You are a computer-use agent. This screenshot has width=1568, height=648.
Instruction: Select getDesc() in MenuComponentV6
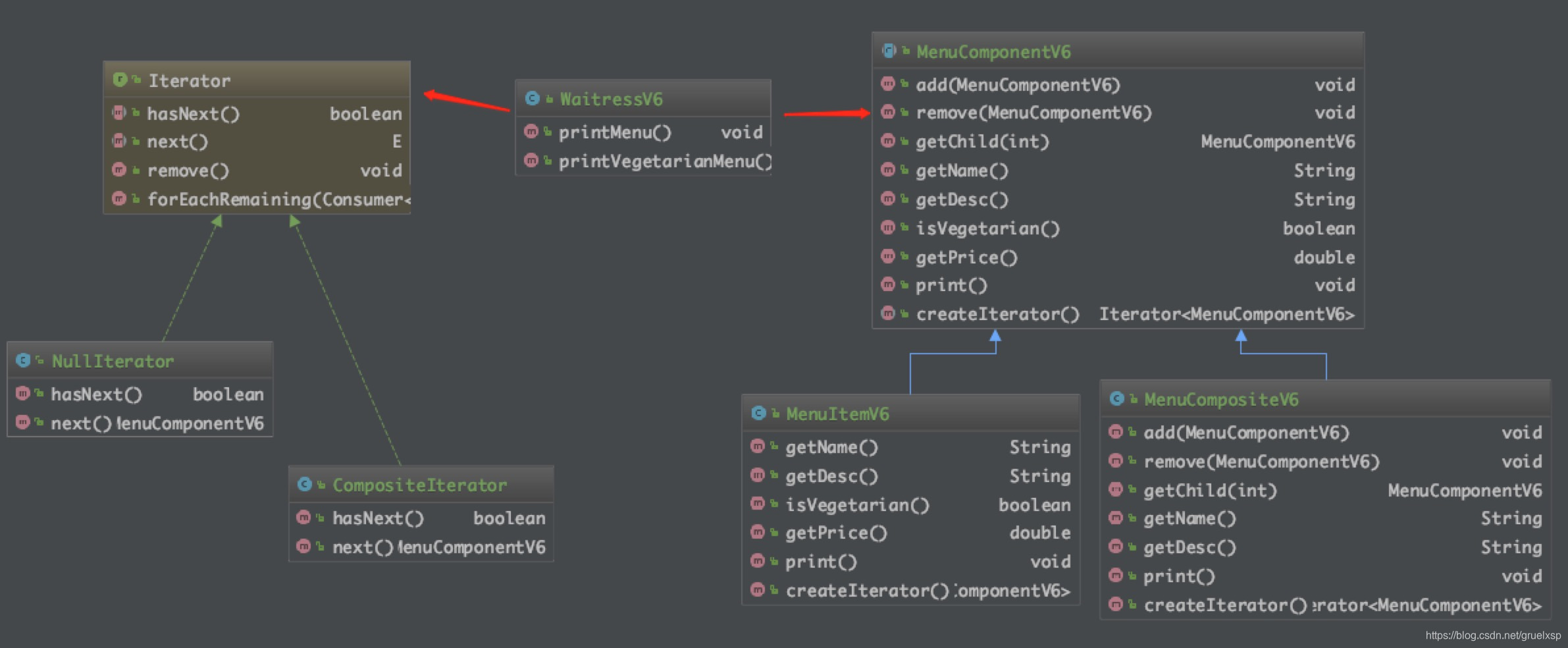pos(962,200)
